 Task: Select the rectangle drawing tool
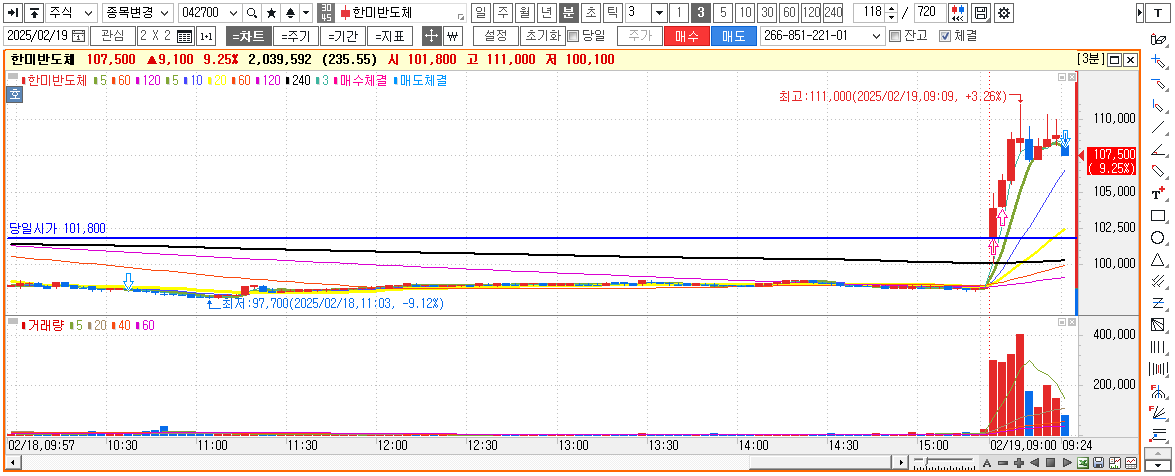click(1158, 216)
